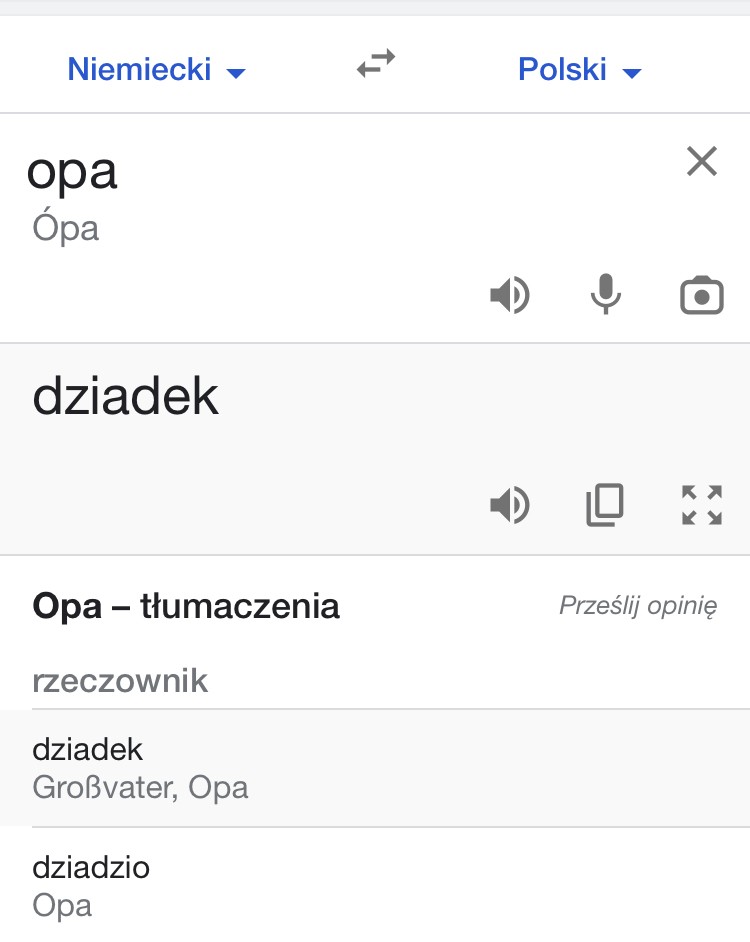Screen dimensions: 750x942
Task: Clear the entered text 'opa'
Action: [702, 161]
